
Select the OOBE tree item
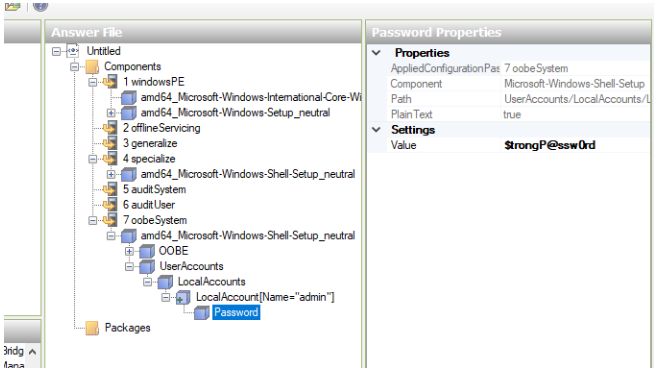(173, 251)
